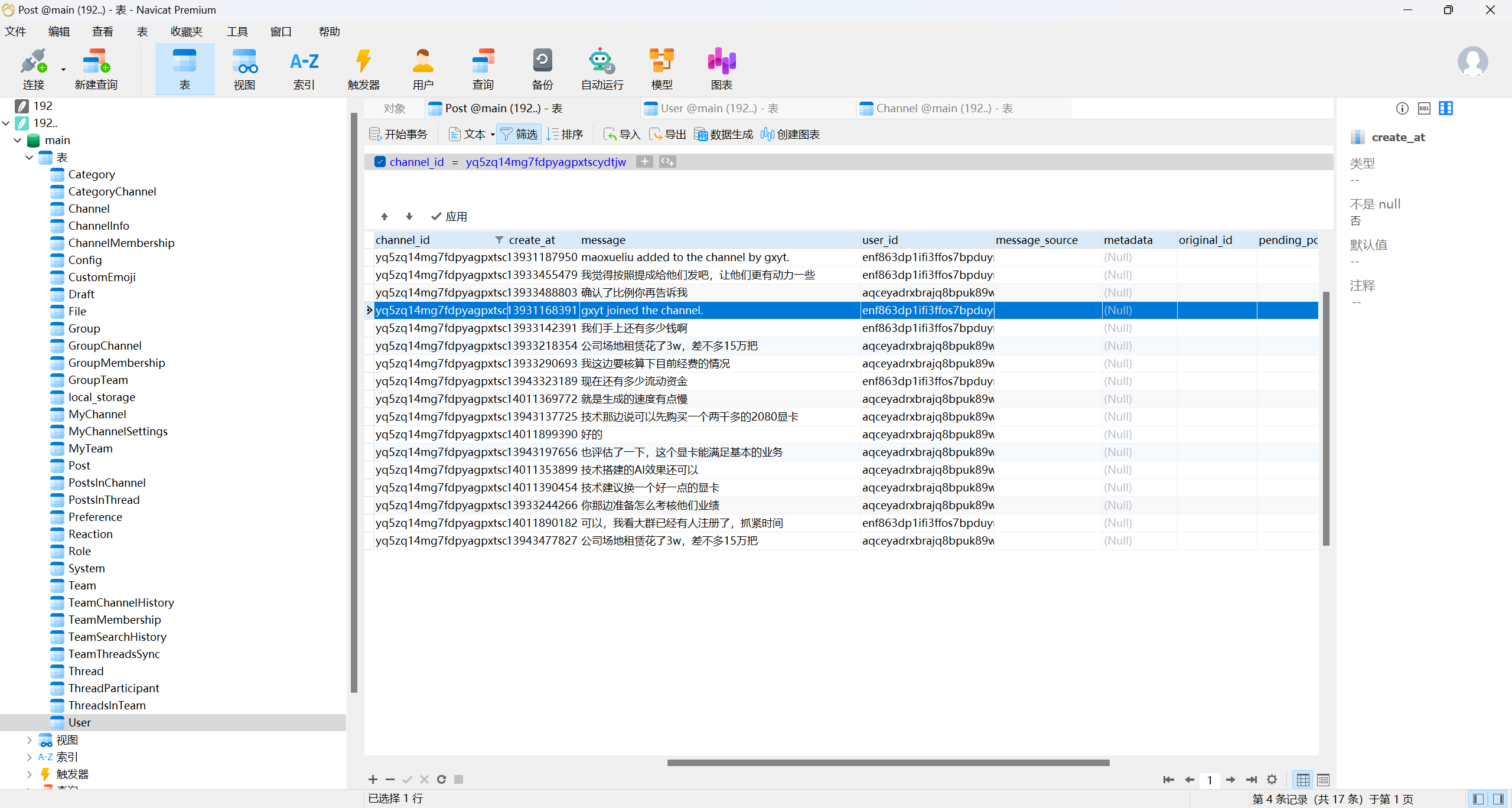Click the refresh icon below the grid
The height and width of the screenshot is (808, 1512).
click(441, 779)
